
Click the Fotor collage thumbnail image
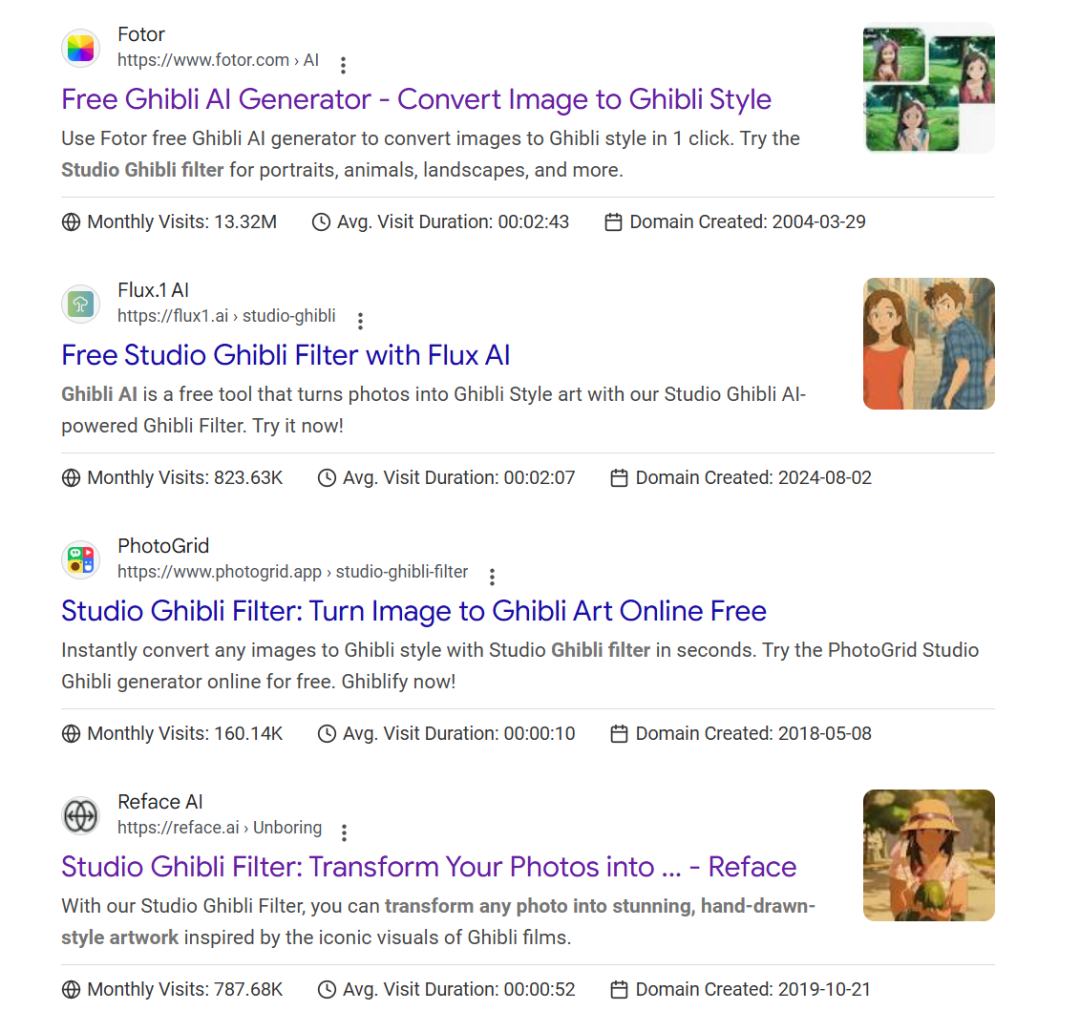coord(928,88)
